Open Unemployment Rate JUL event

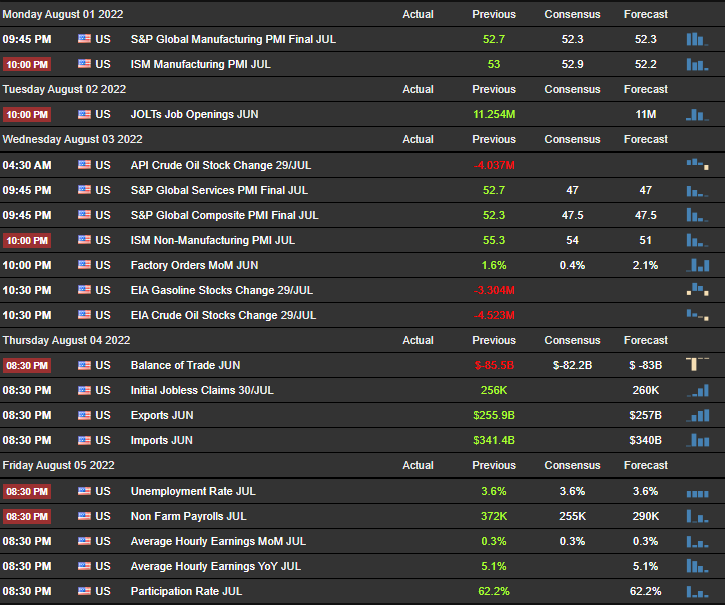[193, 491]
